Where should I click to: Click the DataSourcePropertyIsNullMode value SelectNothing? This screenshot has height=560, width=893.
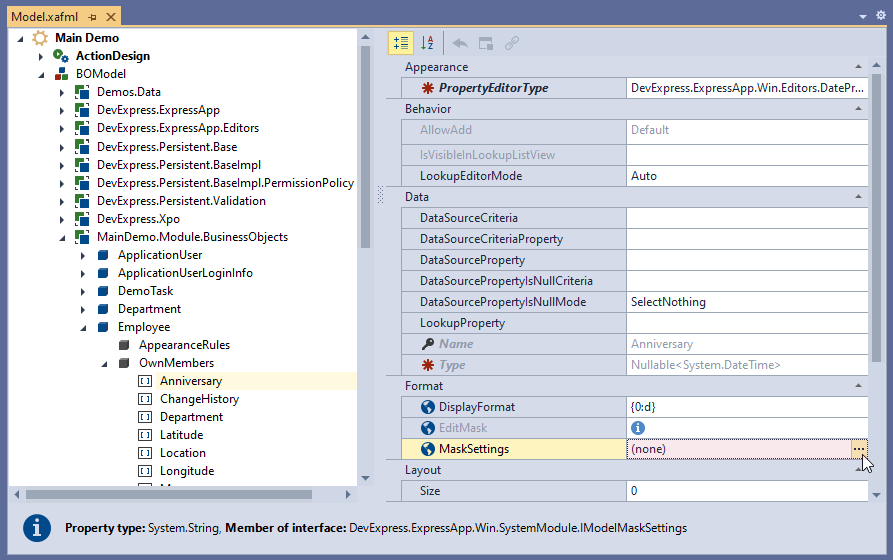747,302
